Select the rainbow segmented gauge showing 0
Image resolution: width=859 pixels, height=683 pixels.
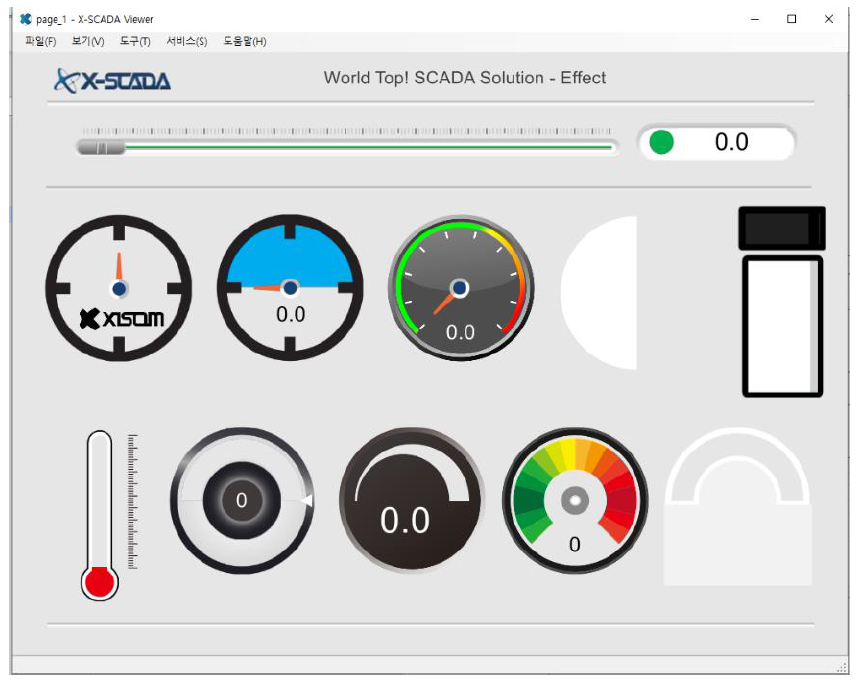575,501
